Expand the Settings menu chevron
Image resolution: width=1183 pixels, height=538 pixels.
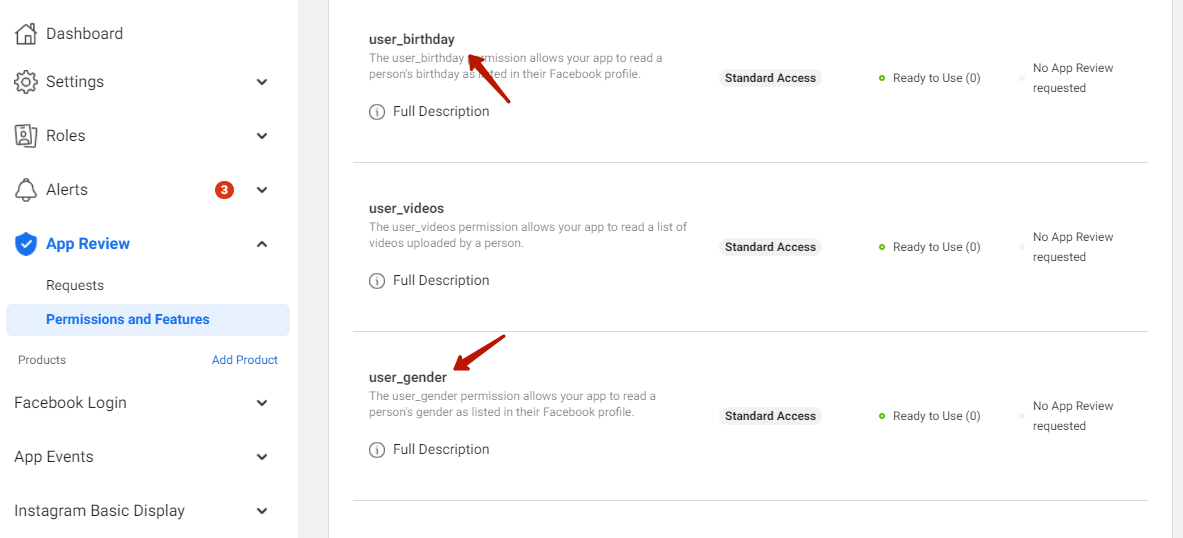point(262,81)
